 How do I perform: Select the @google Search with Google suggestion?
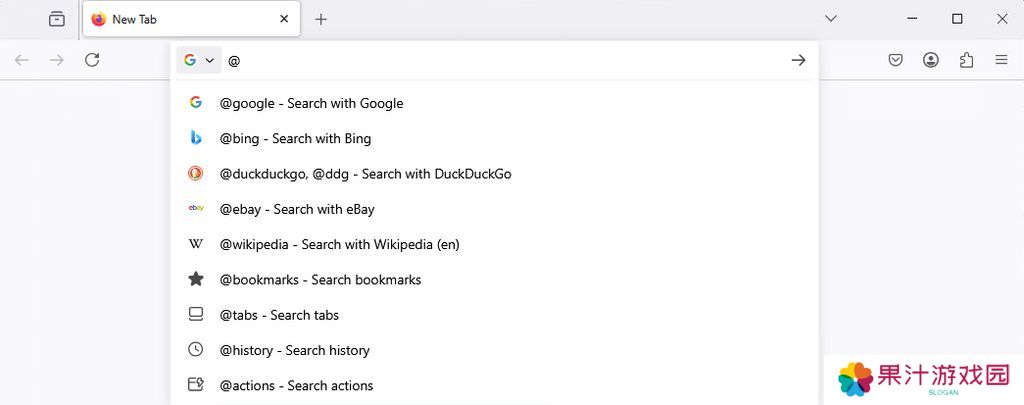click(494, 103)
